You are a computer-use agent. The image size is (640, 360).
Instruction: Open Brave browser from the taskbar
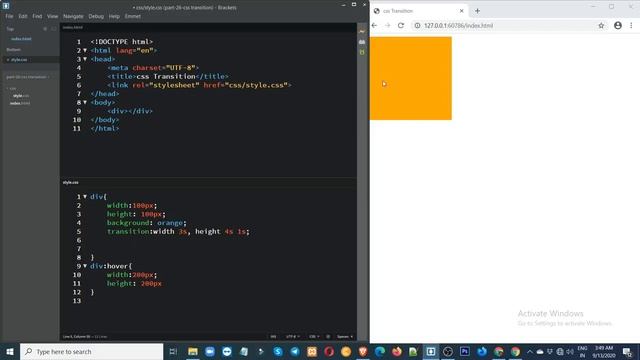[x=363, y=351]
